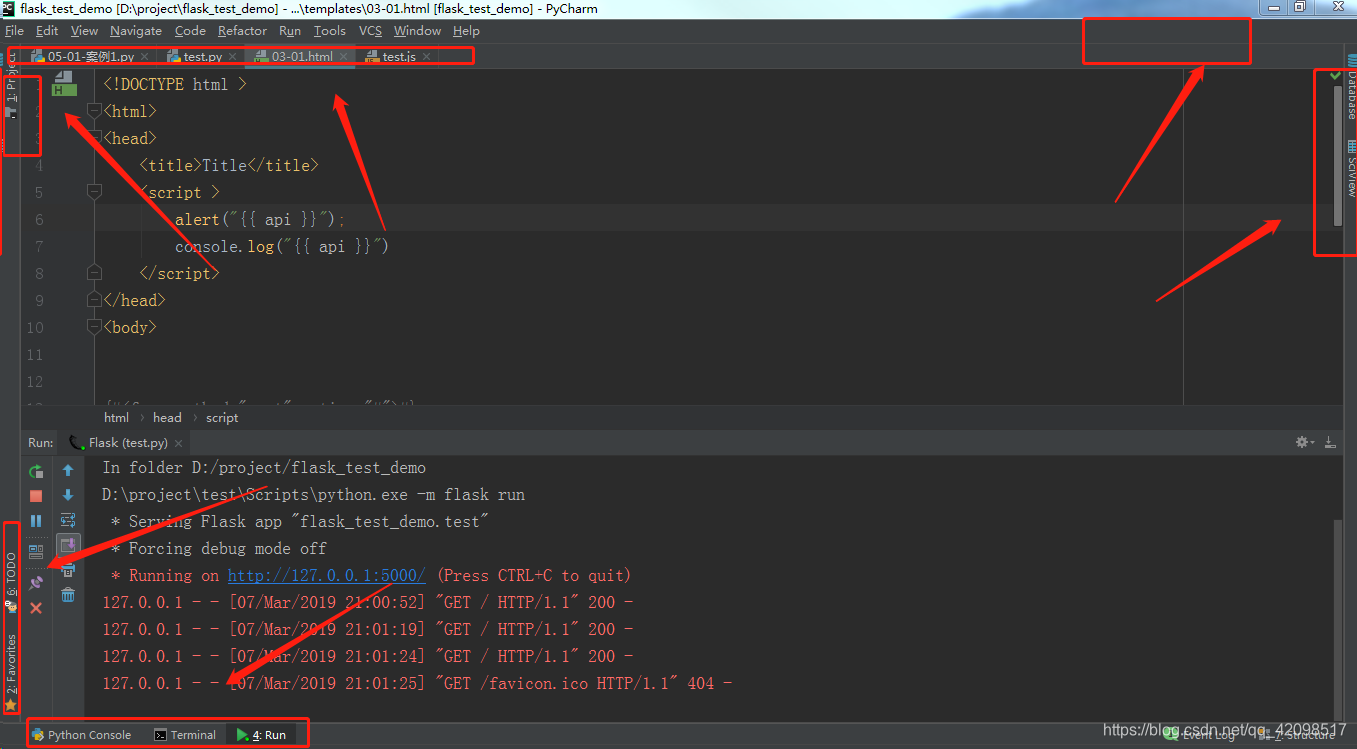Print the console output
The image size is (1357, 749).
coord(68,570)
